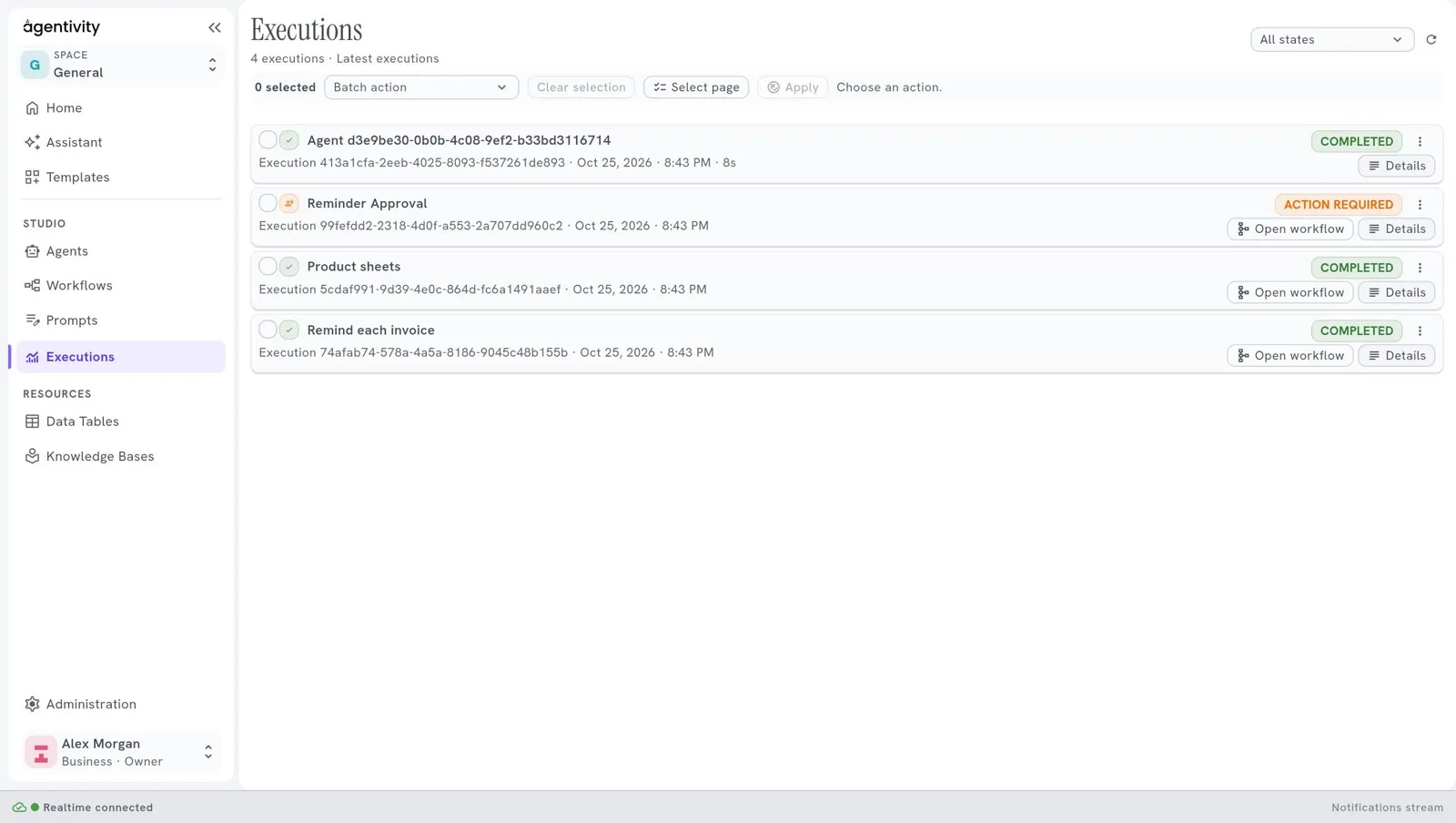Viewport: 1456px width, 823px height.
Task: Select the Reminder Approval execution checkbox
Action: coord(268,203)
